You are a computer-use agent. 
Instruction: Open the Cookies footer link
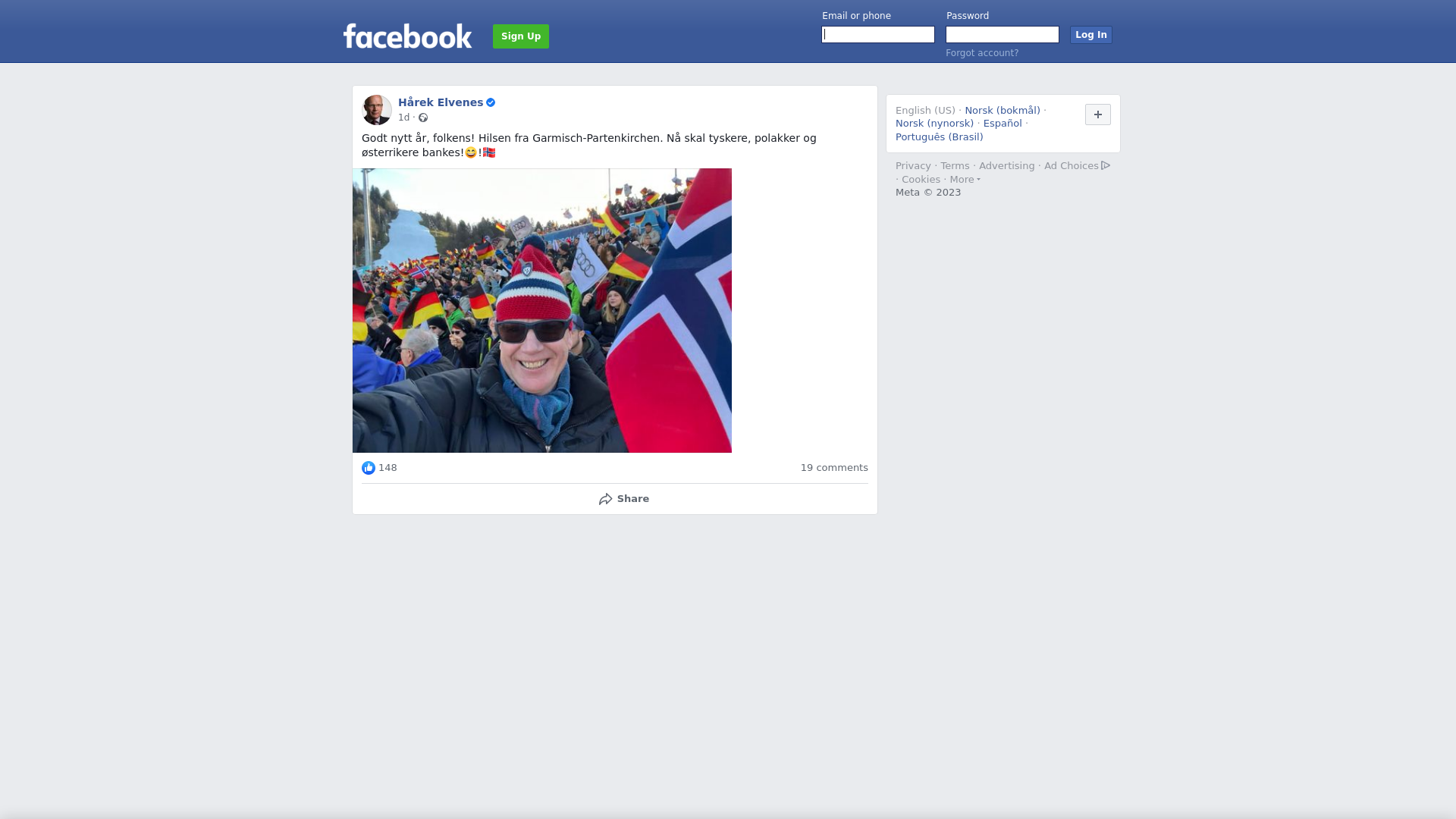(921, 180)
